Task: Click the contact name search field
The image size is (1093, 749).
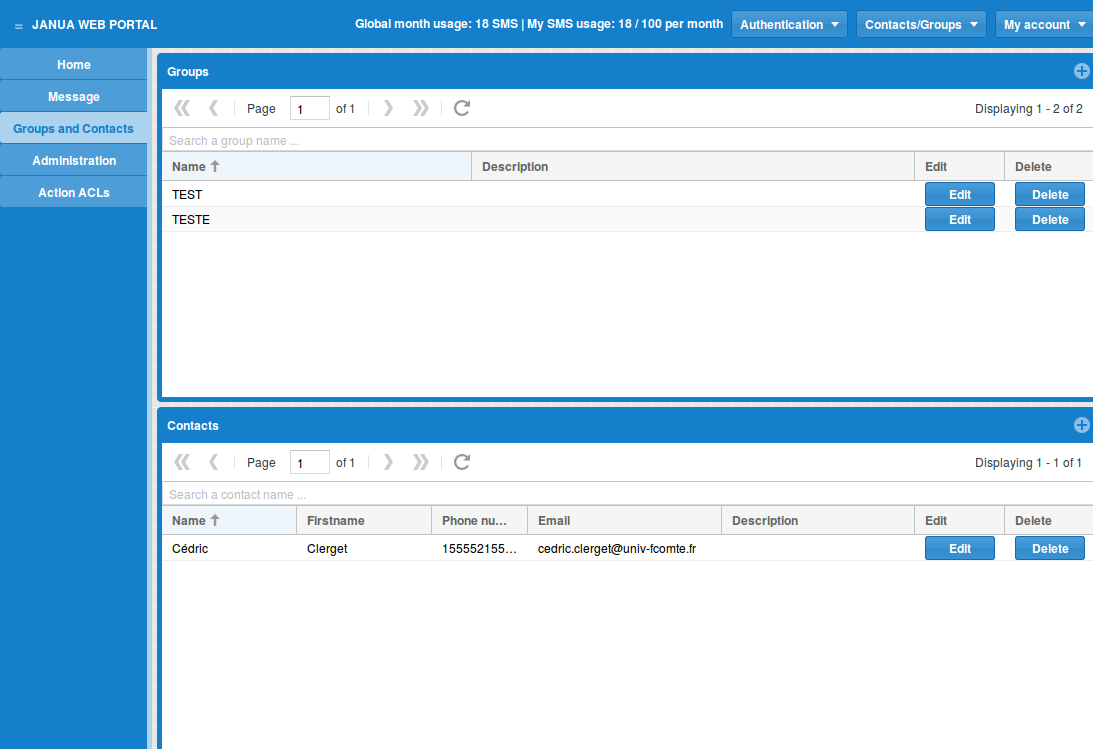Action: coord(627,494)
